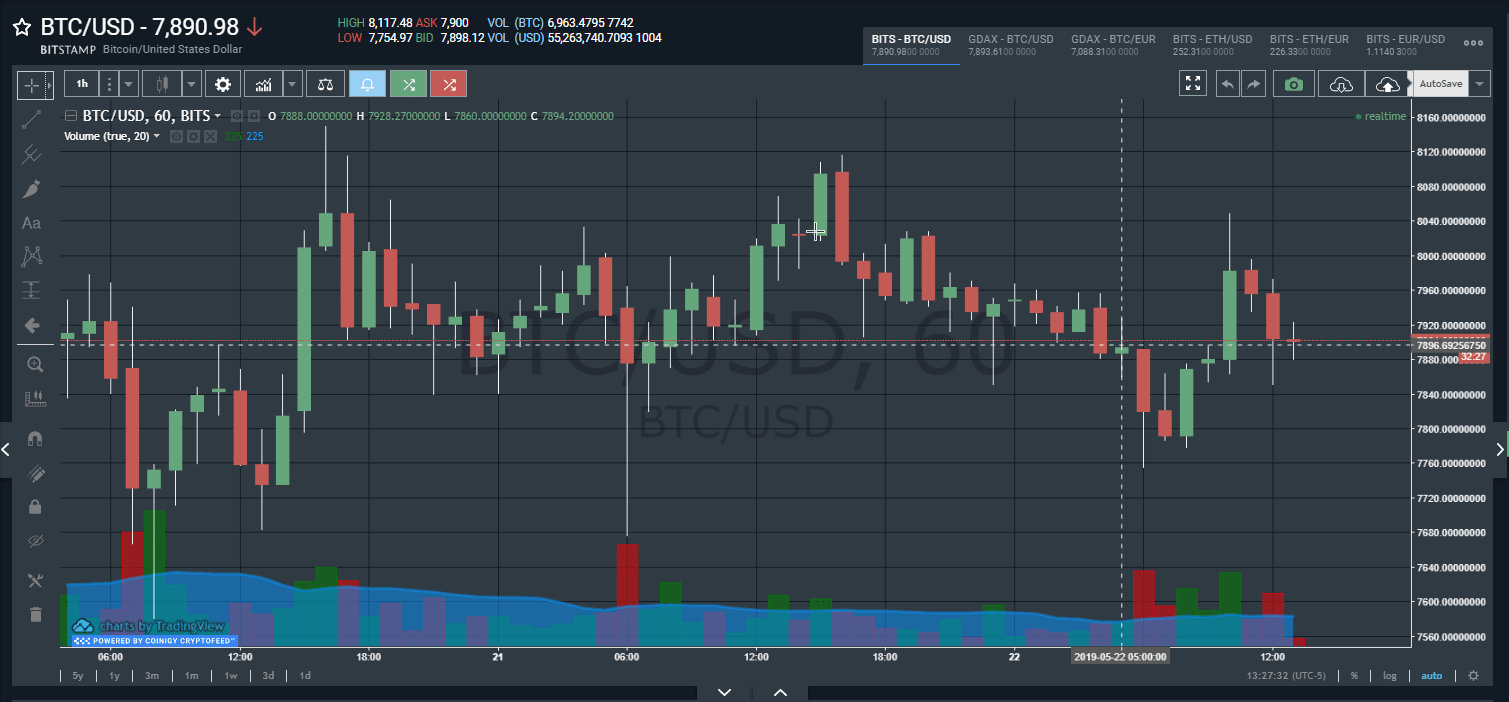Set date range to 3m
The height and width of the screenshot is (702, 1509).
[x=152, y=676]
